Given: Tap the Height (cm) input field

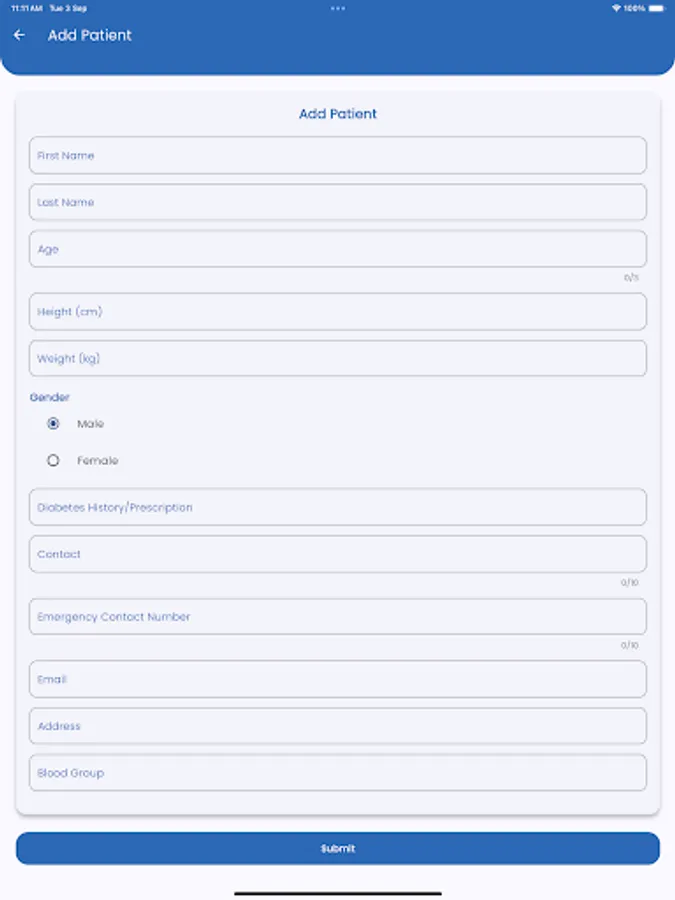Looking at the screenshot, I should pos(337,311).
